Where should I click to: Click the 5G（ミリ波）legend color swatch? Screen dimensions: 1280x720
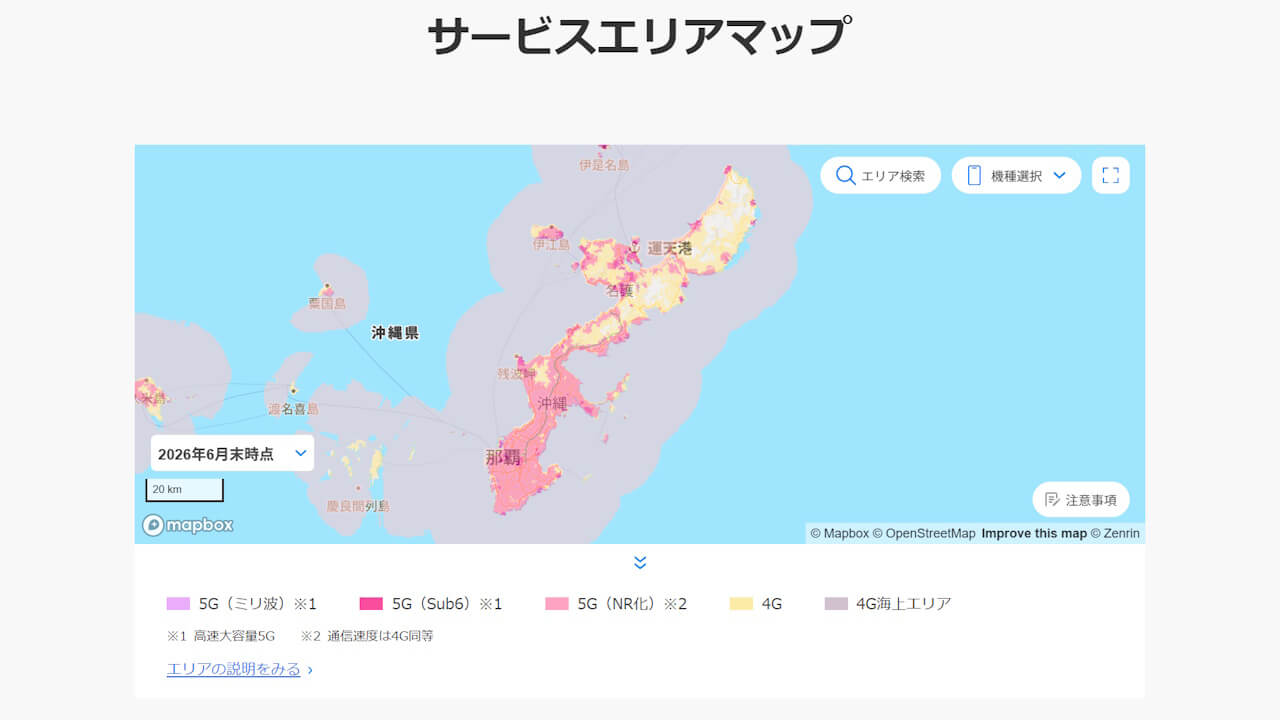point(178,604)
